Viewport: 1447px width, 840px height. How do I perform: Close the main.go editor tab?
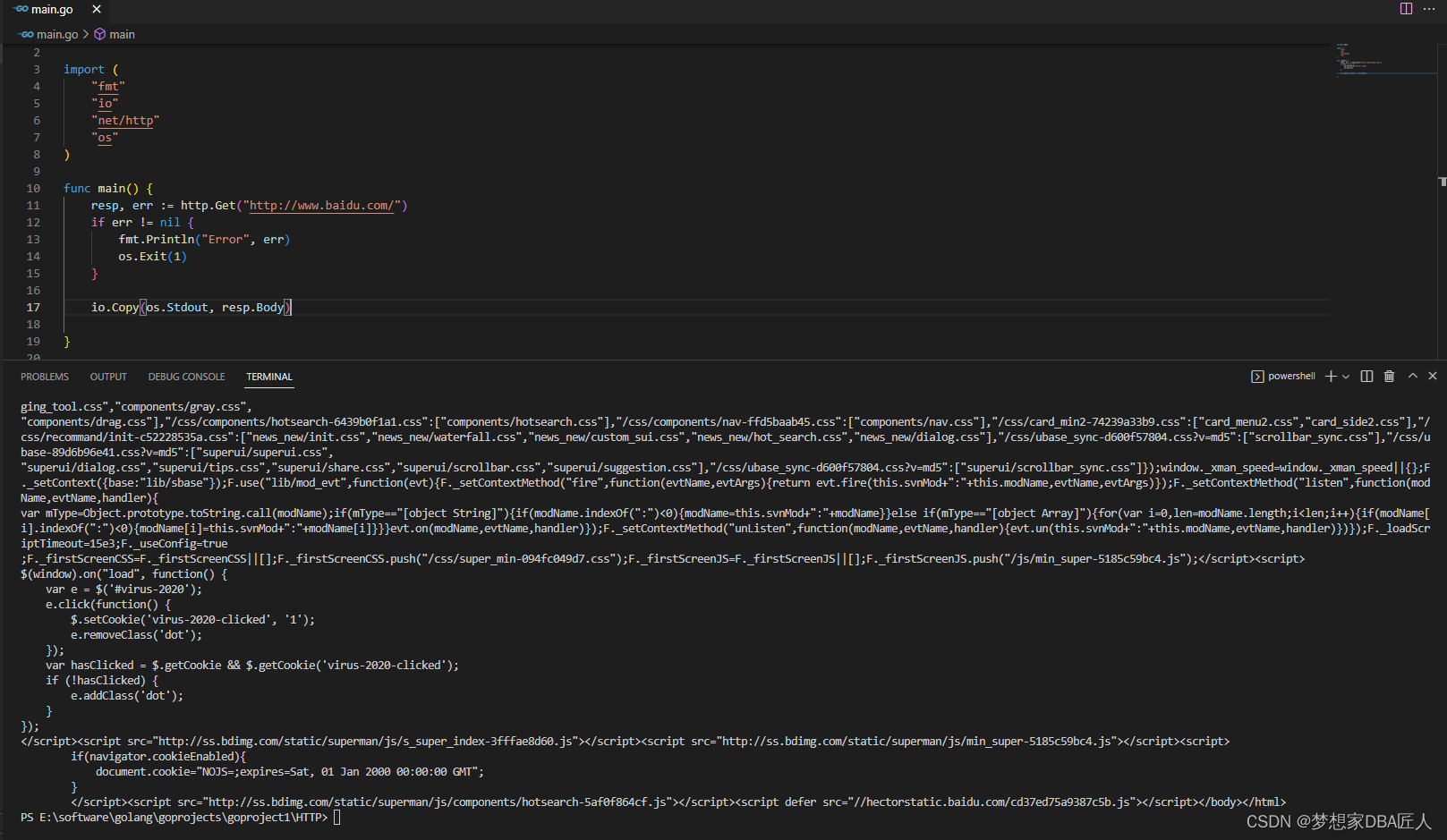click(97, 9)
